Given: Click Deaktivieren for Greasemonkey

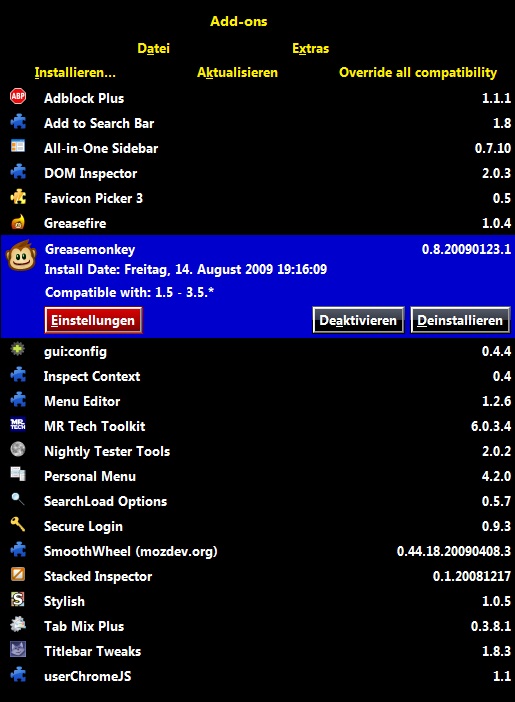Looking at the screenshot, I should (358, 320).
